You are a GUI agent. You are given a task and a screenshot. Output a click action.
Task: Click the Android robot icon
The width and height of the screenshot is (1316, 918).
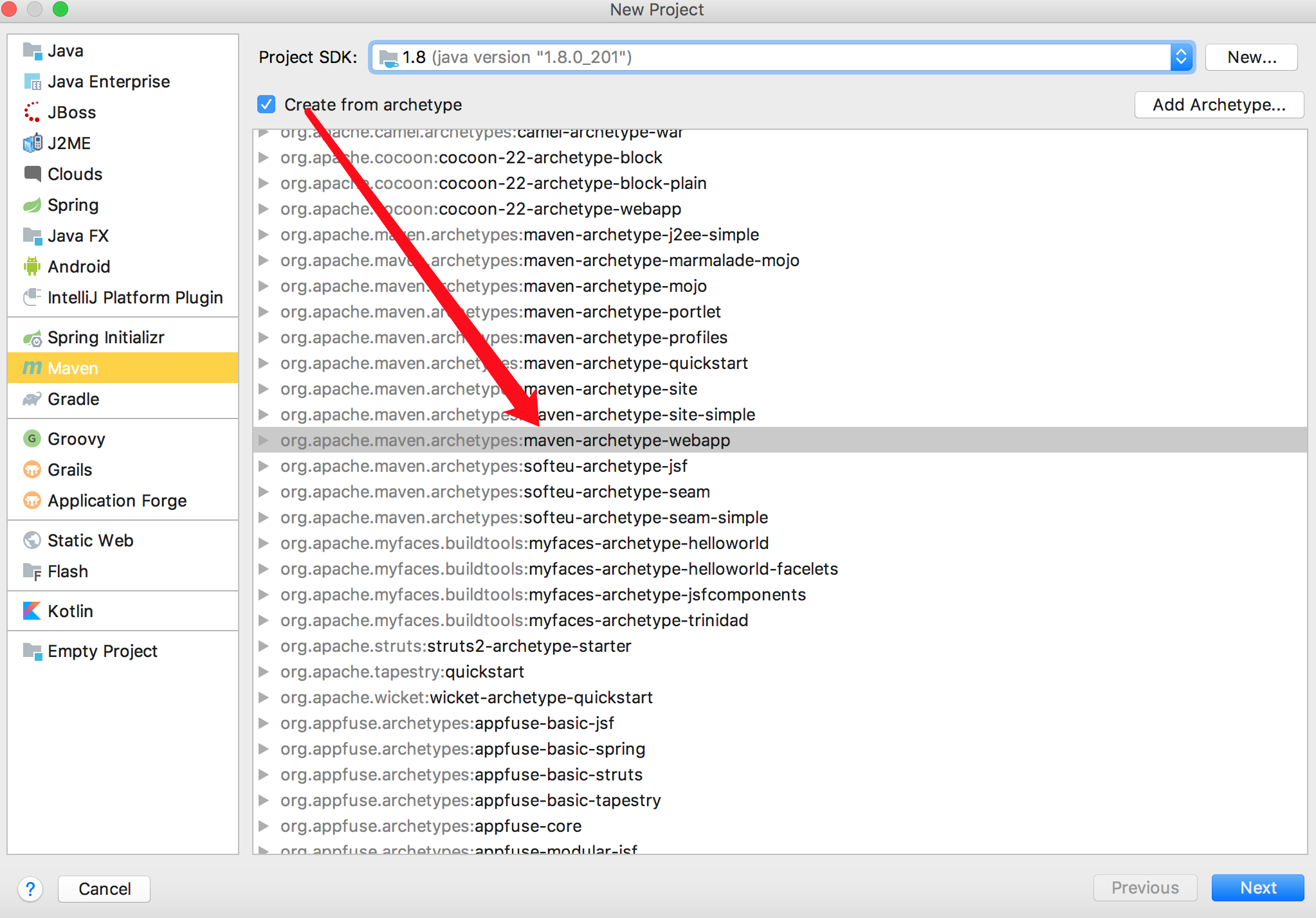point(32,266)
